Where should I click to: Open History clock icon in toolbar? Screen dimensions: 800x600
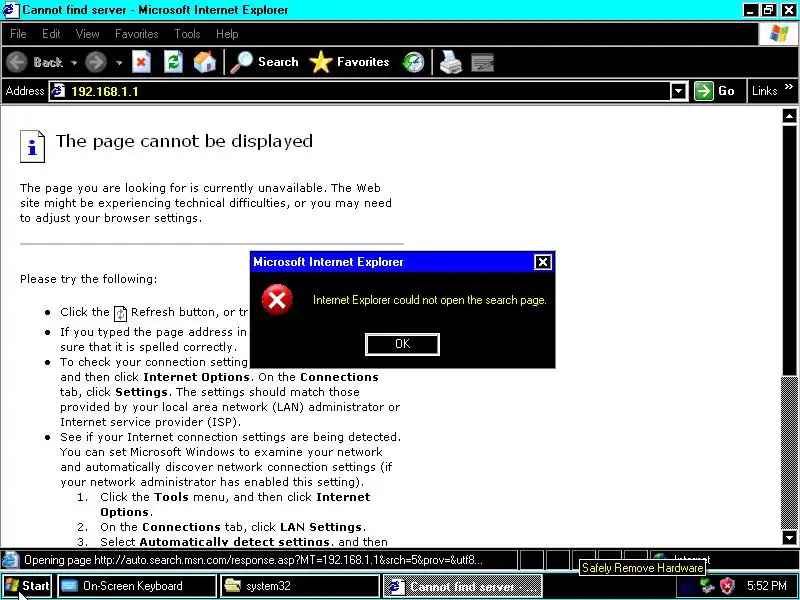pyautogui.click(x=413, y=62)
